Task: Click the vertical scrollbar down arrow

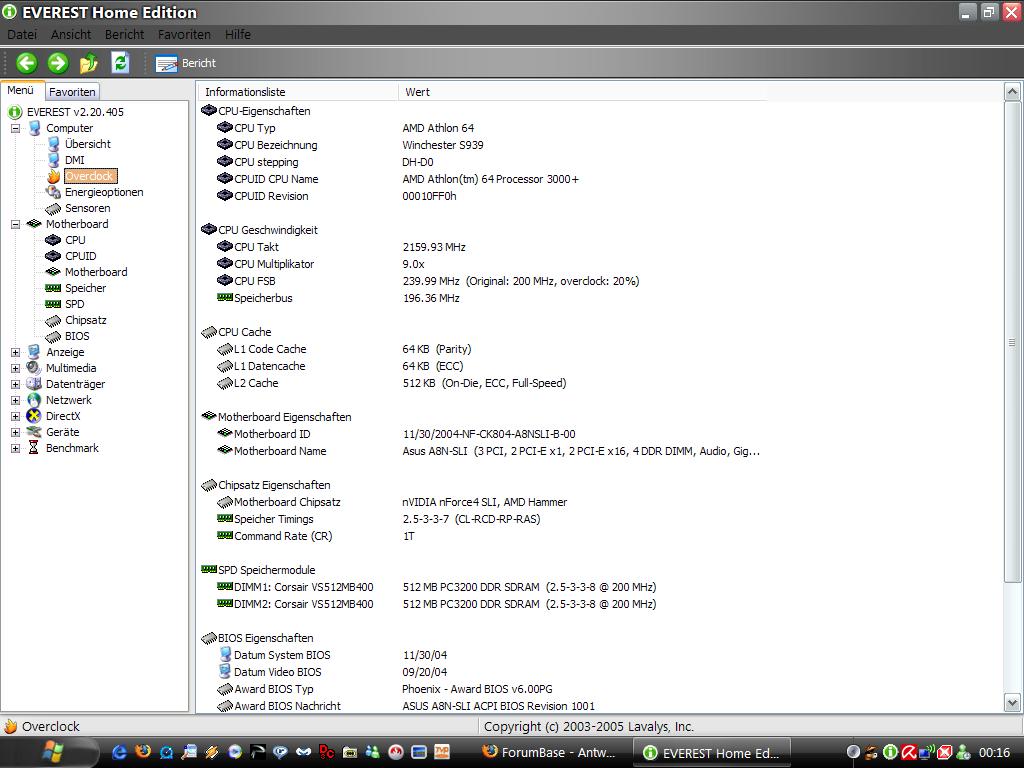Action: click(1012, 703)
